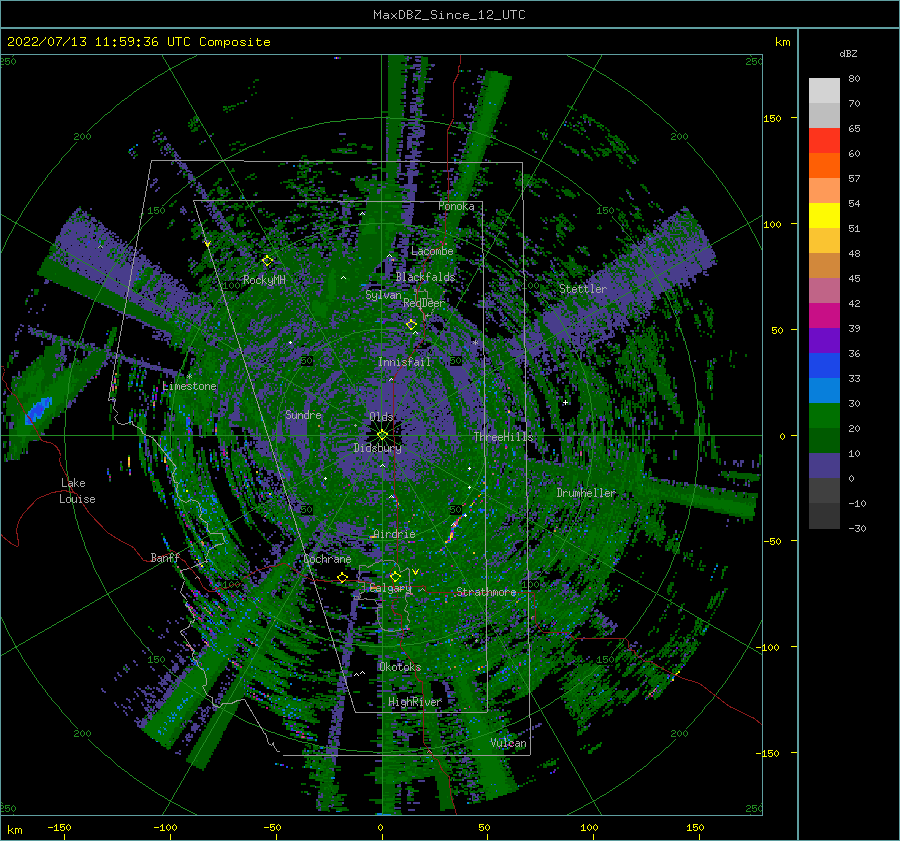The height and width of the screenshot is (841, 900).
Task: Click the Lacombe label
Action: pos(432,251)
